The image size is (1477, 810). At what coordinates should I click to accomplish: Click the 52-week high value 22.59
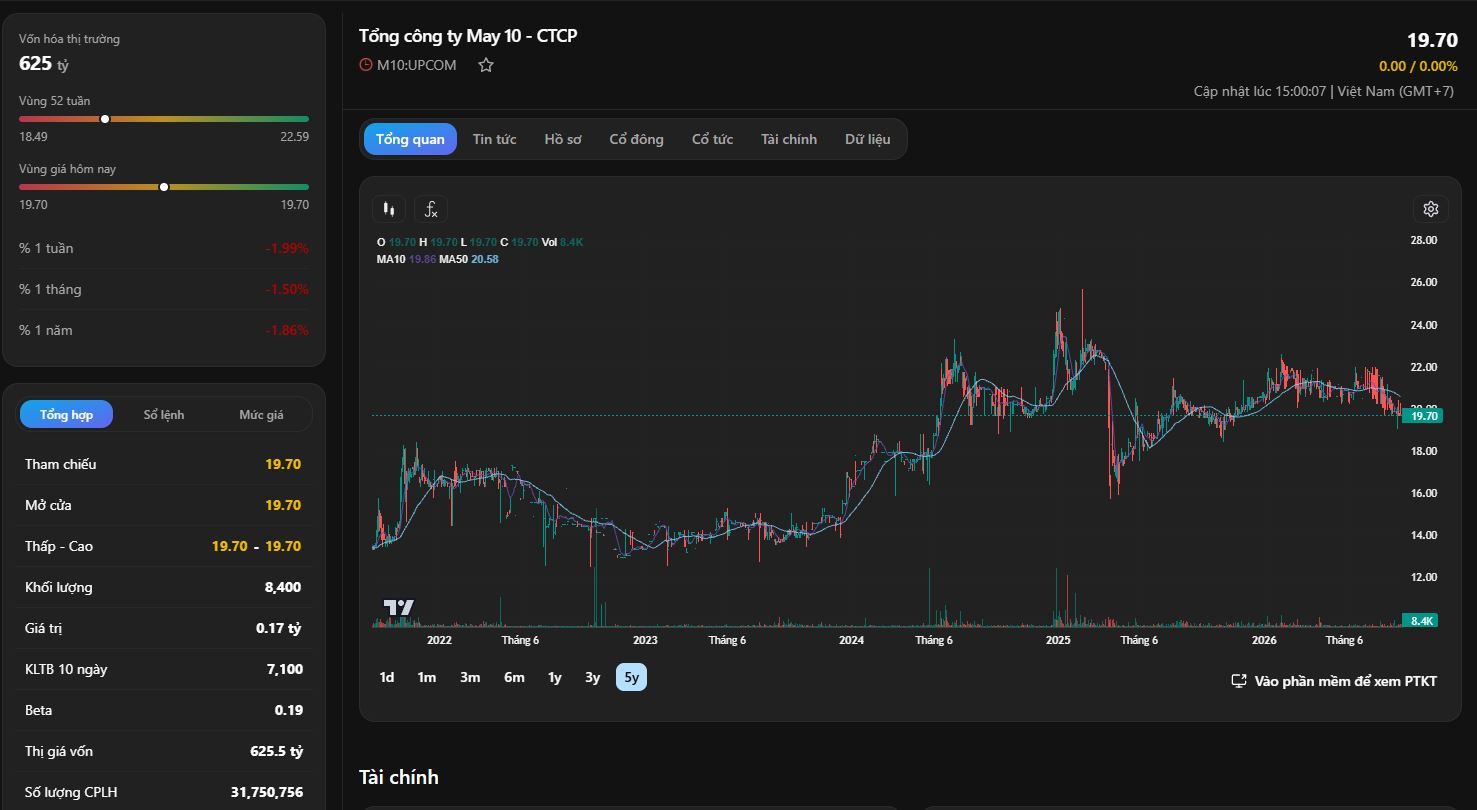[295, 137]
